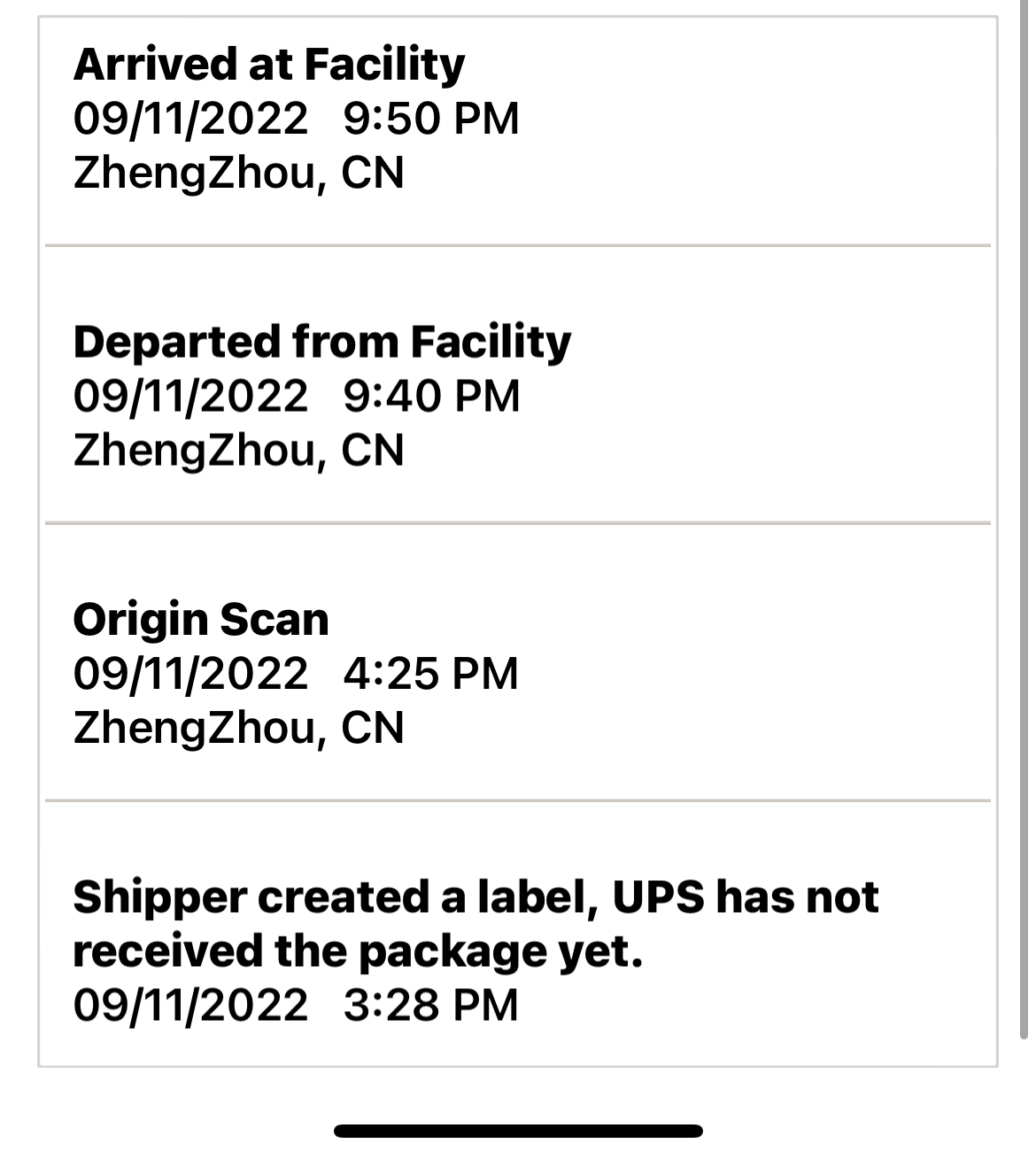Tap the date under 'Departed from Facility'
Screen dimensions: 1036x1159
[190, 396]
